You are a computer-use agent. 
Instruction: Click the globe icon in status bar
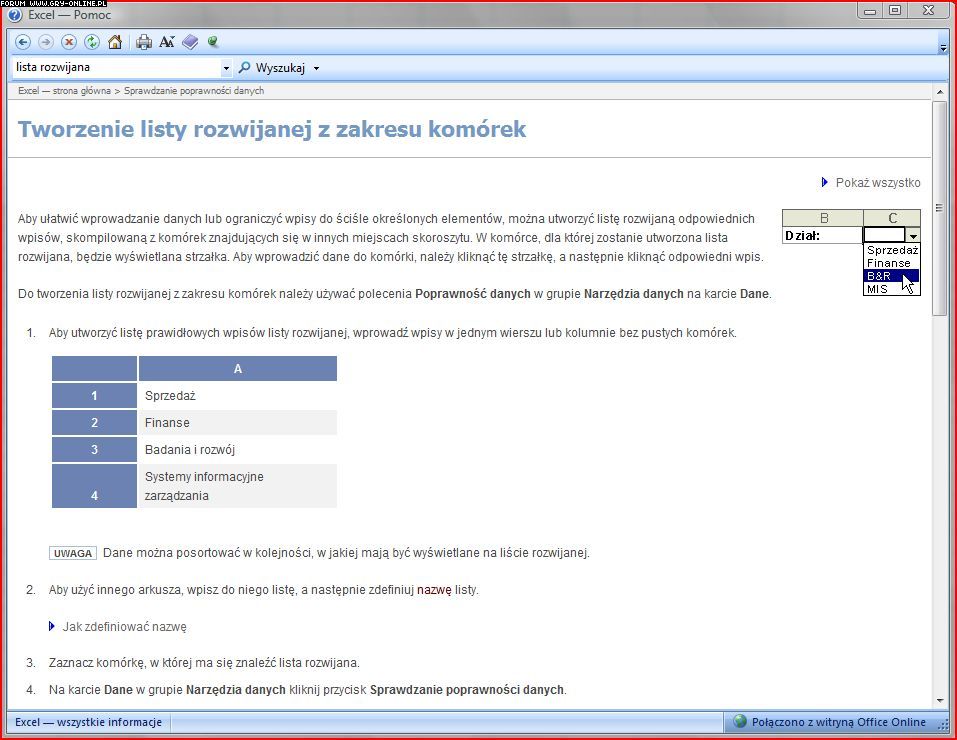coord(740,722)
